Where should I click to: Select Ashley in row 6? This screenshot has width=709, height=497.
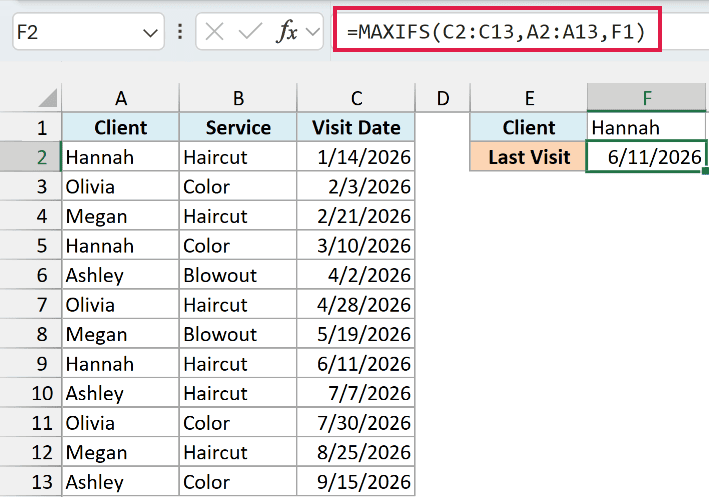[x=121, y=275]
